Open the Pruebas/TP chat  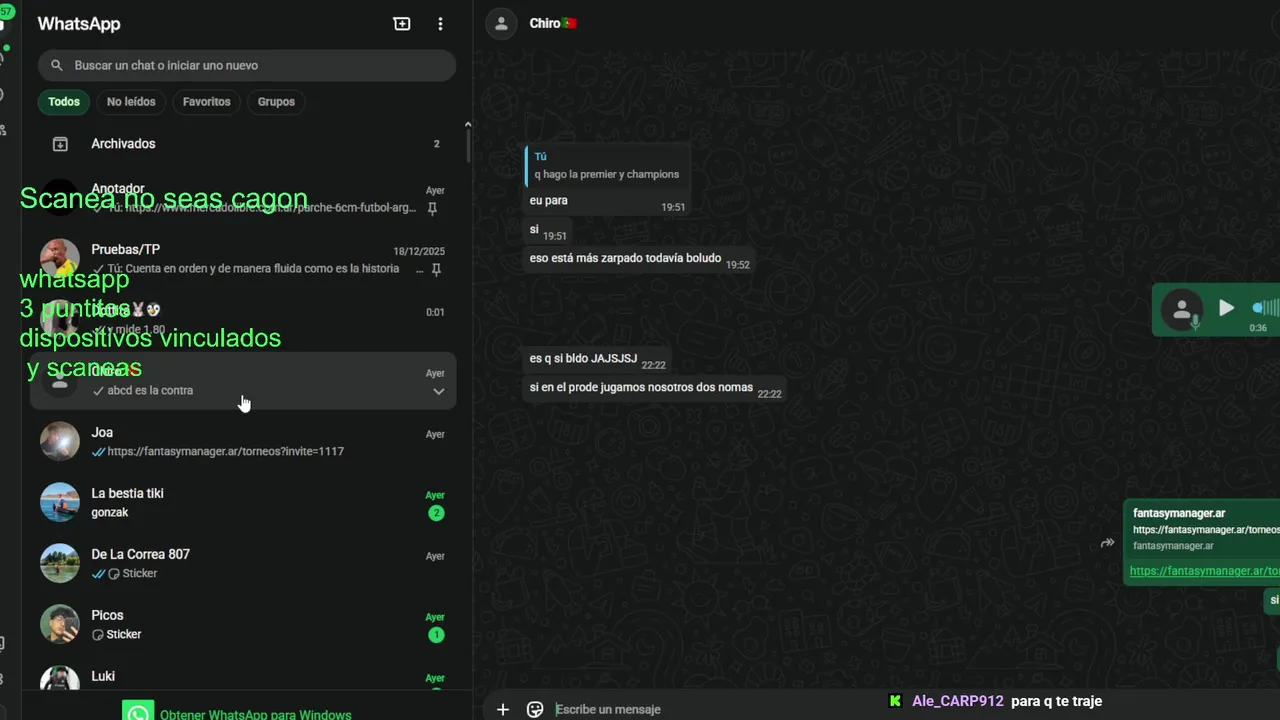tap(243, 259)
